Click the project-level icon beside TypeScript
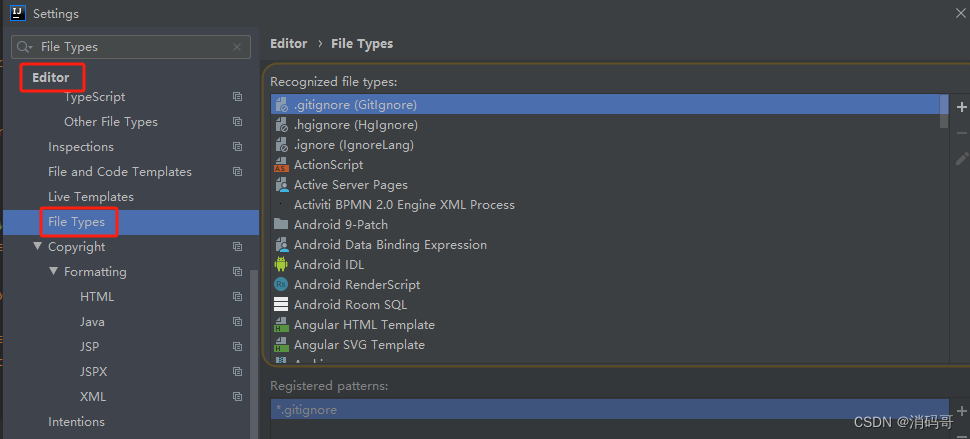 [238, 97]
